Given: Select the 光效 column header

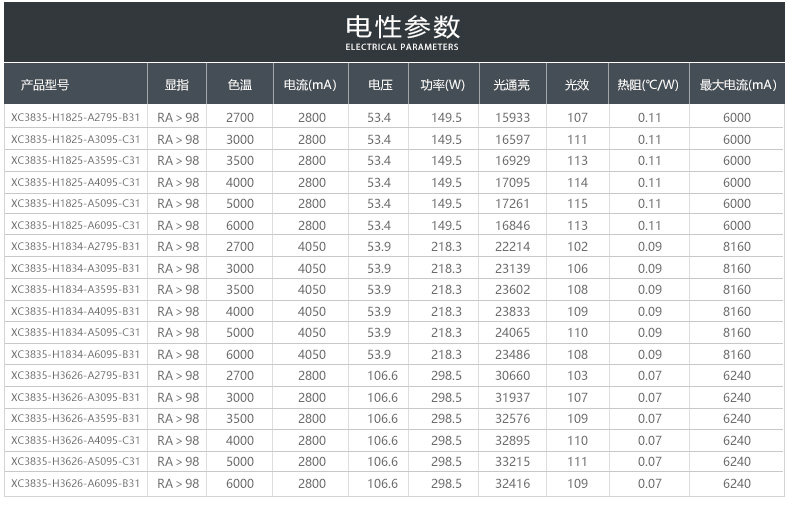Looking at the screenshot, I should click(577, 86).
